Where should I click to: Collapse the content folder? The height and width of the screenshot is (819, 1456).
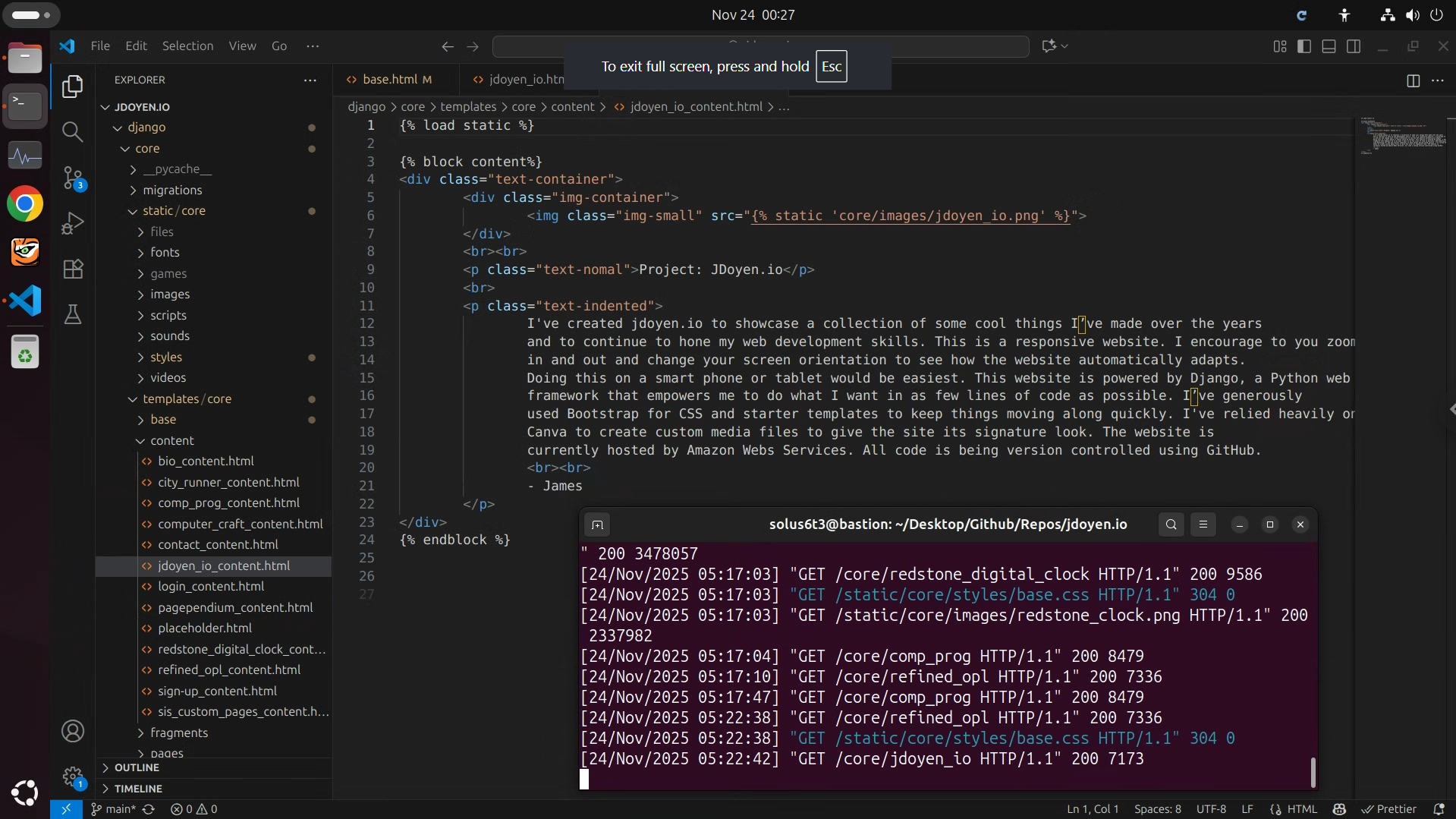click(171, 440)
